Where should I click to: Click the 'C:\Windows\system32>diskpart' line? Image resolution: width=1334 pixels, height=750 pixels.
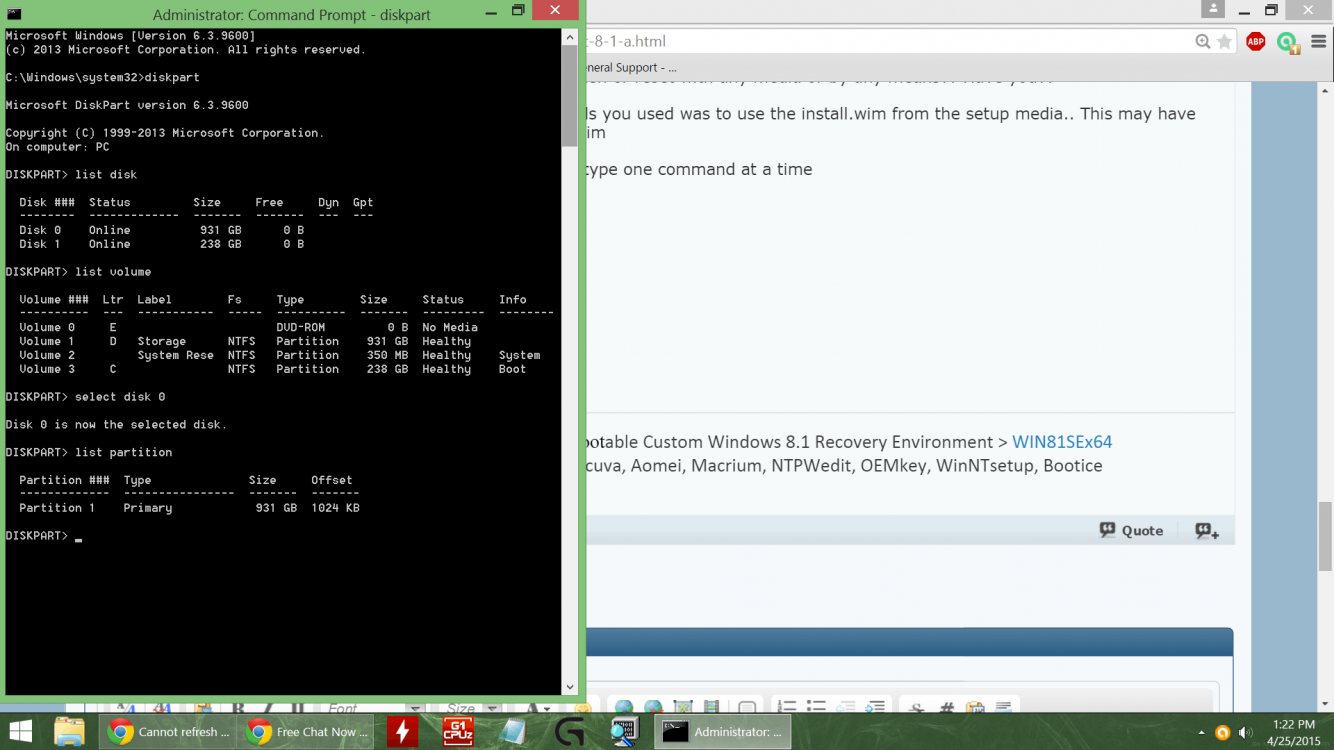point(102,77)
